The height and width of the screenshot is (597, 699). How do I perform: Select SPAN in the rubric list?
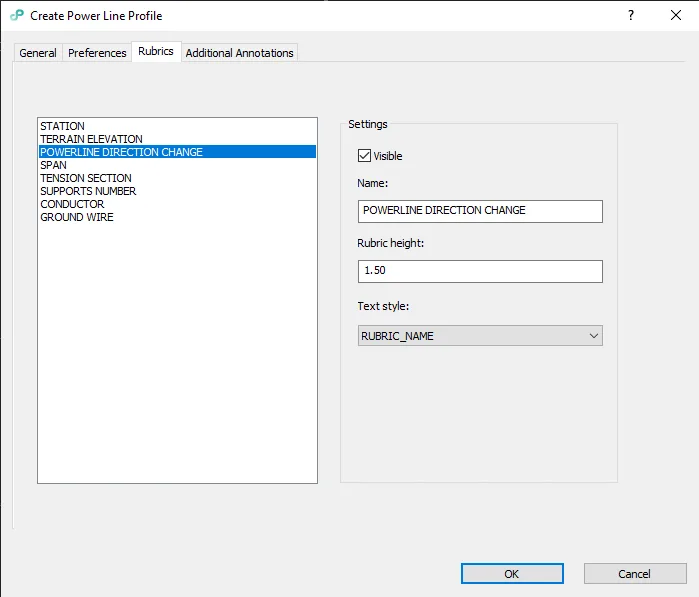177,165
